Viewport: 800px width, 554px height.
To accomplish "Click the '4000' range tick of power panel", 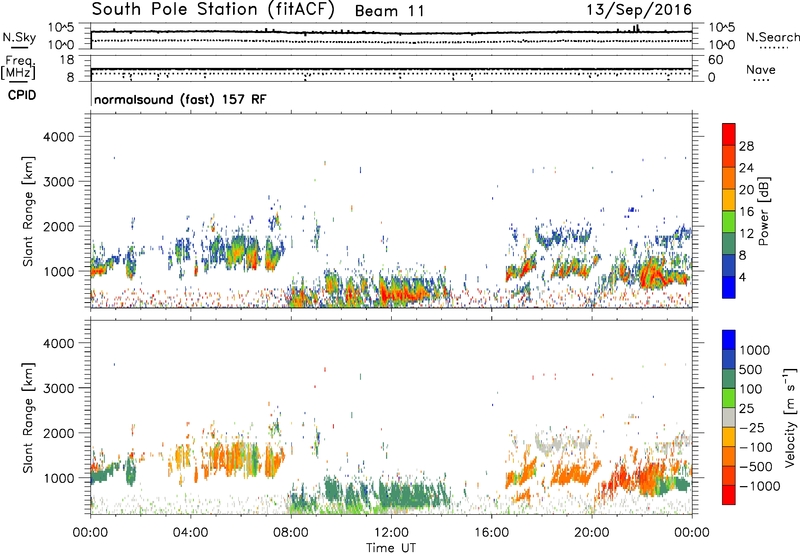I will (x=58, y=137).
